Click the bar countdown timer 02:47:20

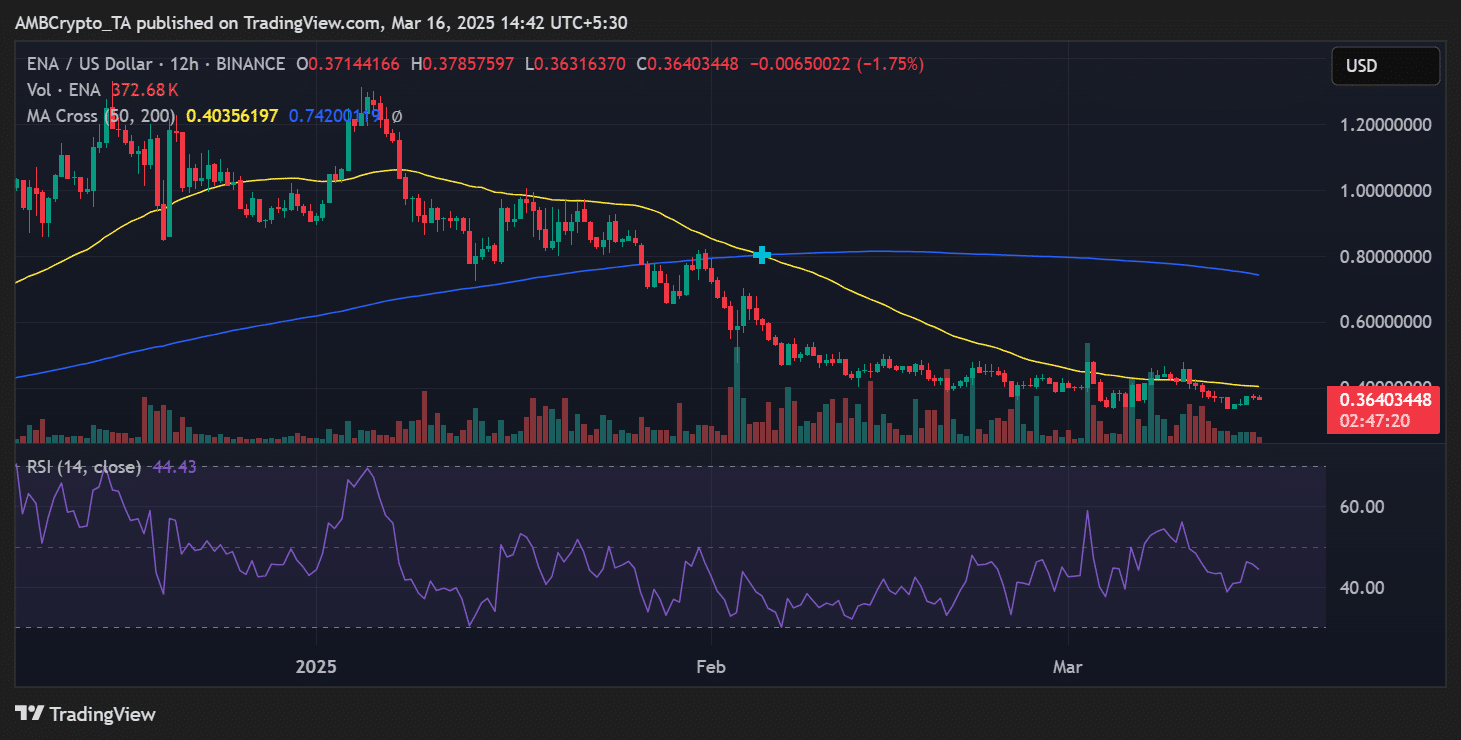pyautogui.click(x=1385, y=421)
